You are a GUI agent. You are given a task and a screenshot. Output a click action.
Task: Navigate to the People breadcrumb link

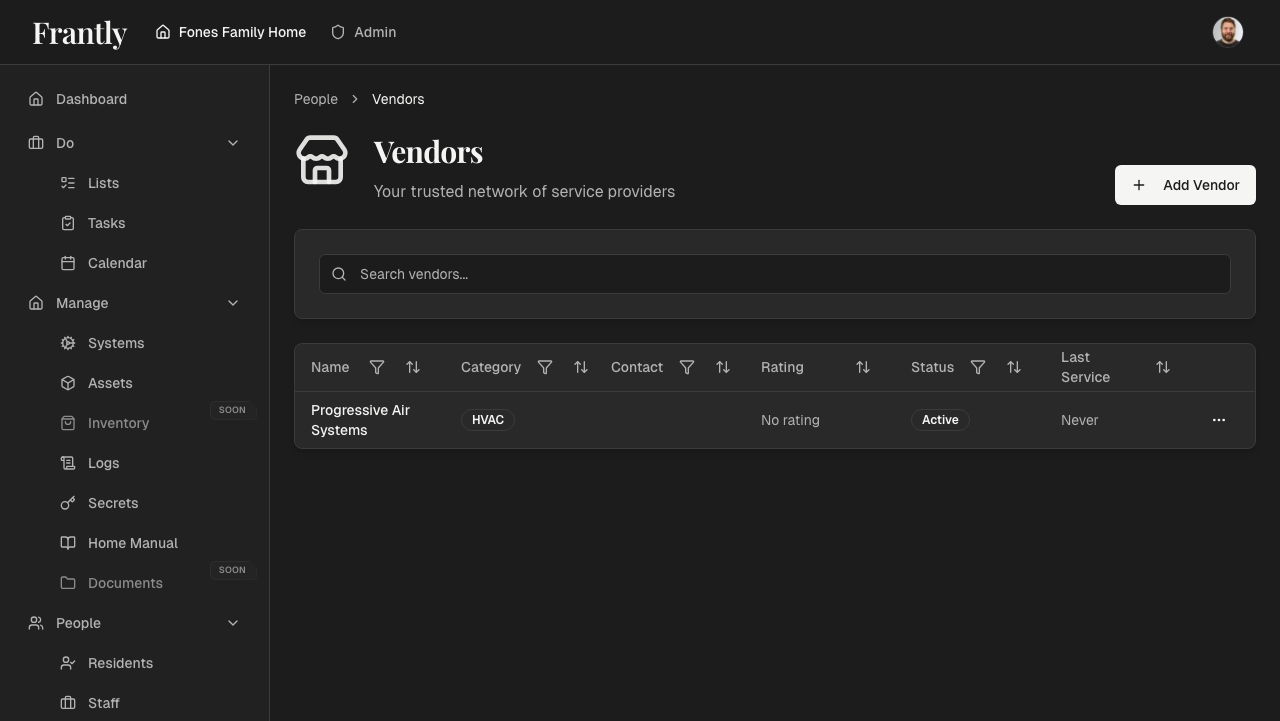click(316, 99)
